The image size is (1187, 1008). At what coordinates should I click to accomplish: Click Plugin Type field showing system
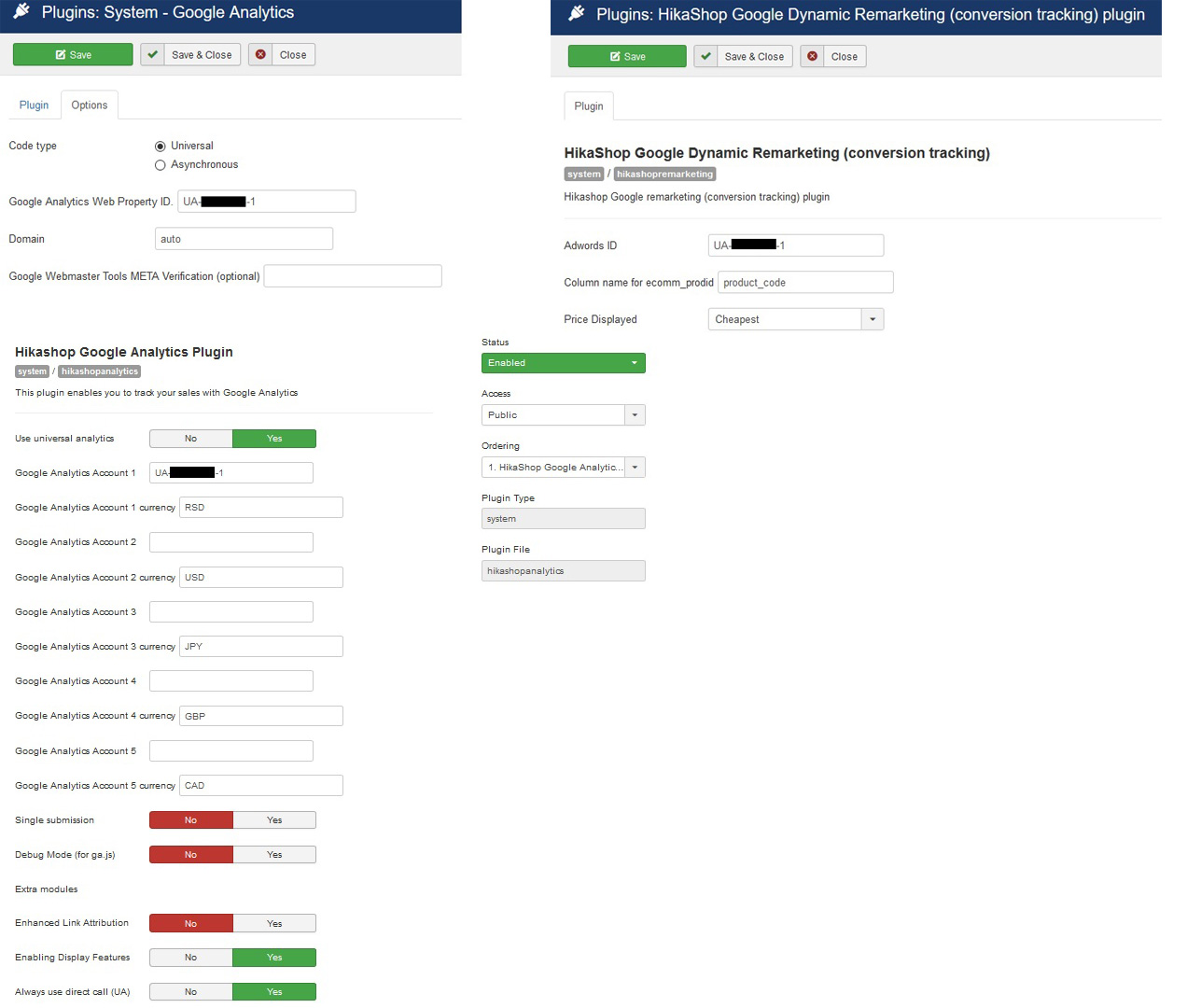[564, 519]
